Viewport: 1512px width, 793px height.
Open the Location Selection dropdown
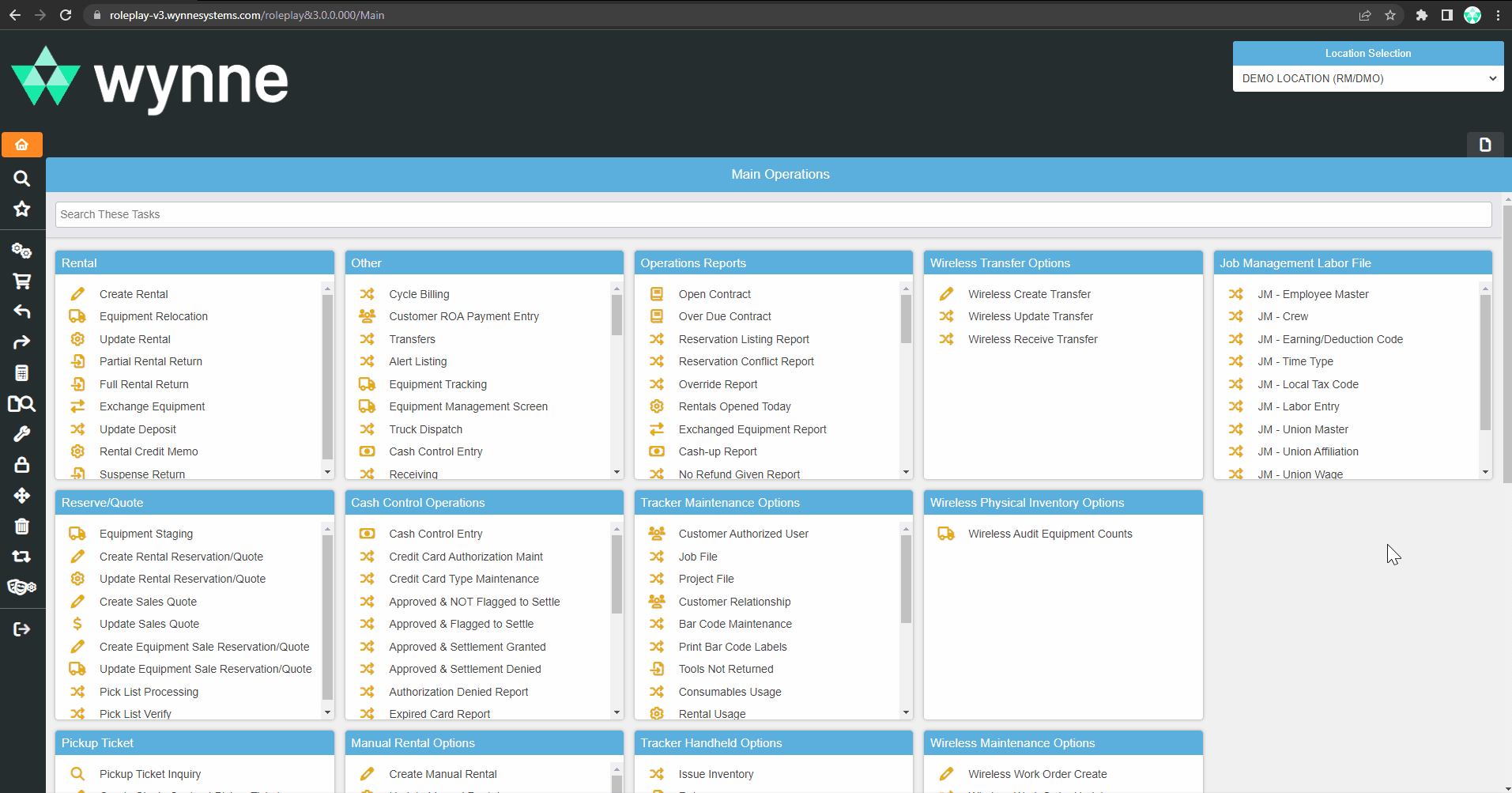(1368, 78)
